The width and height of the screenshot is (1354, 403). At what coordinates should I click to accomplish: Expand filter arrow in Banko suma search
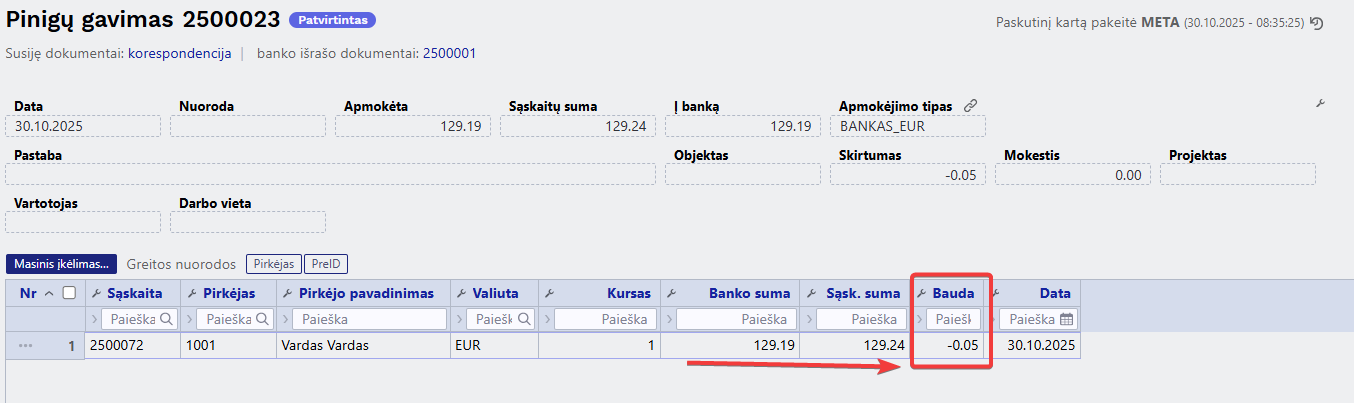click(669, 319)
